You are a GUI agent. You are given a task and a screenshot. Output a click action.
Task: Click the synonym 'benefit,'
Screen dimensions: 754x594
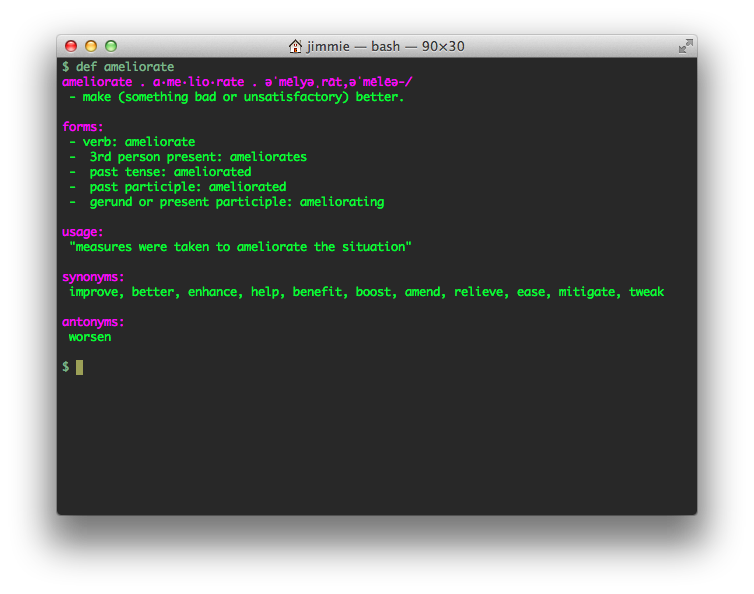320,292
